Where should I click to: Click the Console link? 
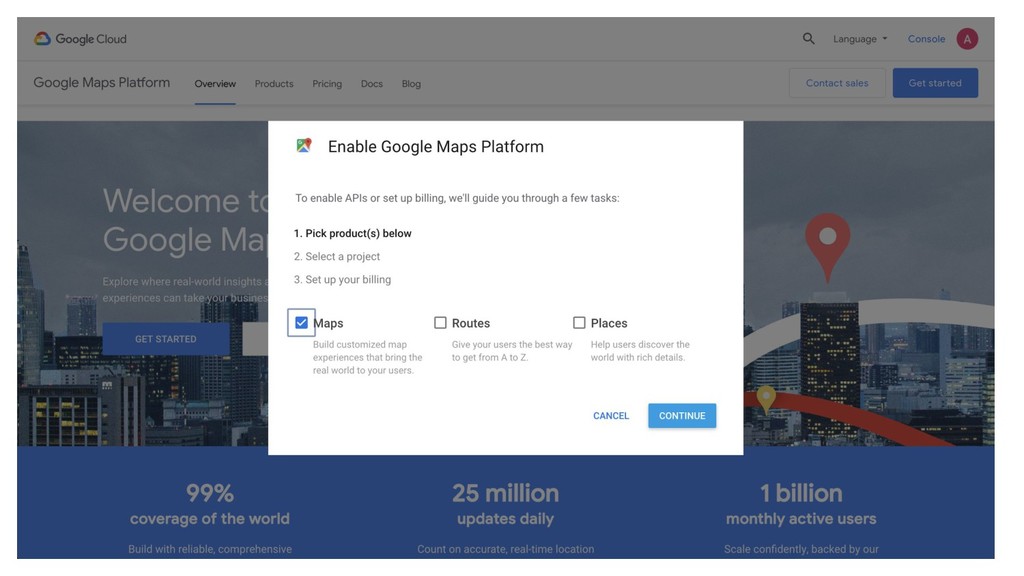[x=926, y=39]
